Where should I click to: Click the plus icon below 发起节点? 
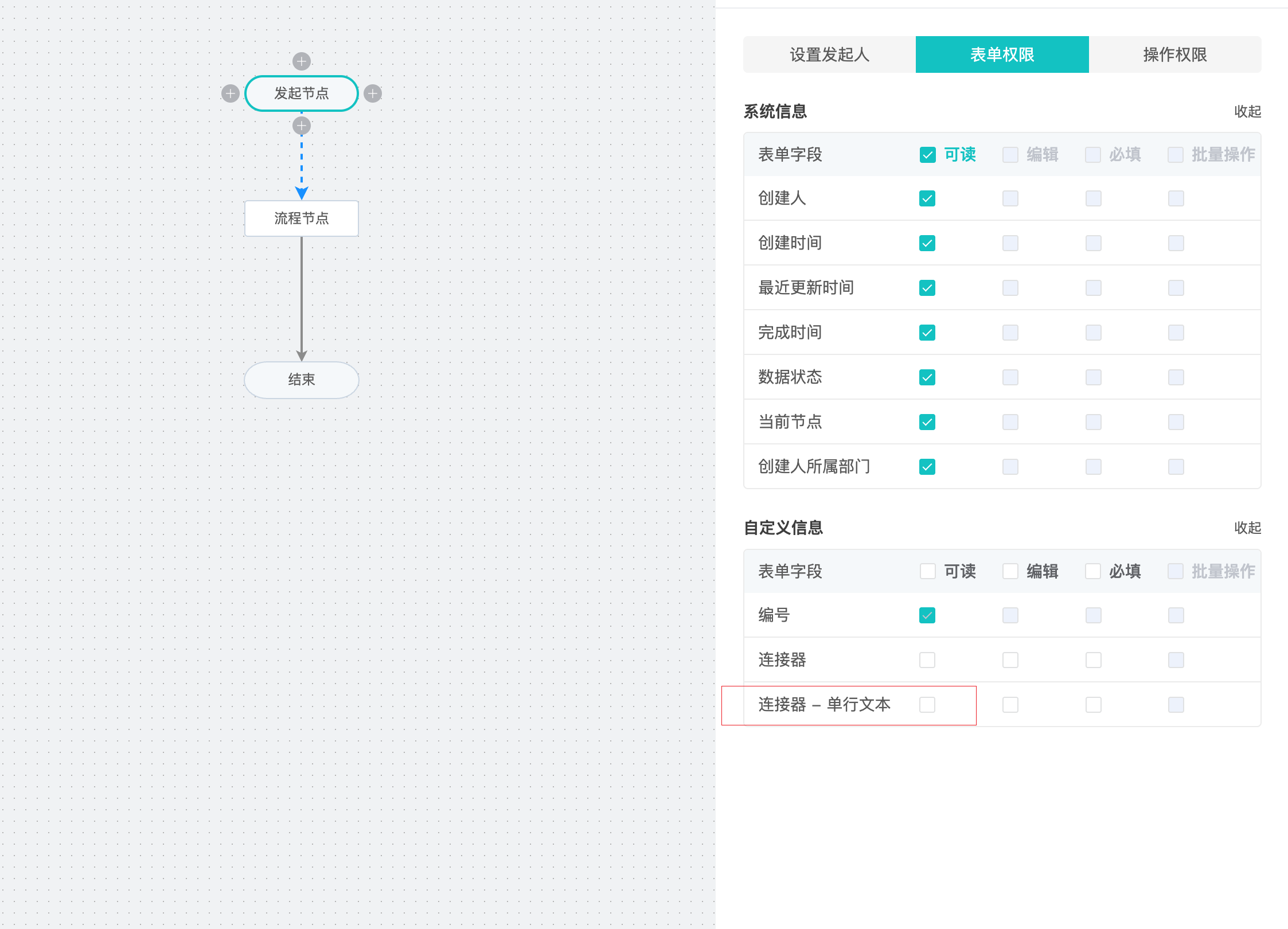tap(302, 126)
